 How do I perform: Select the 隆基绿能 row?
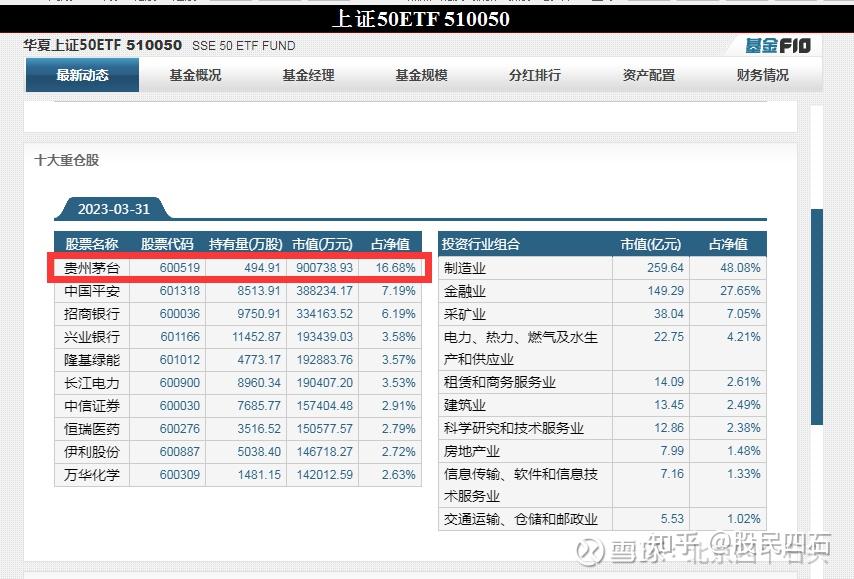(x=94, y=359)
